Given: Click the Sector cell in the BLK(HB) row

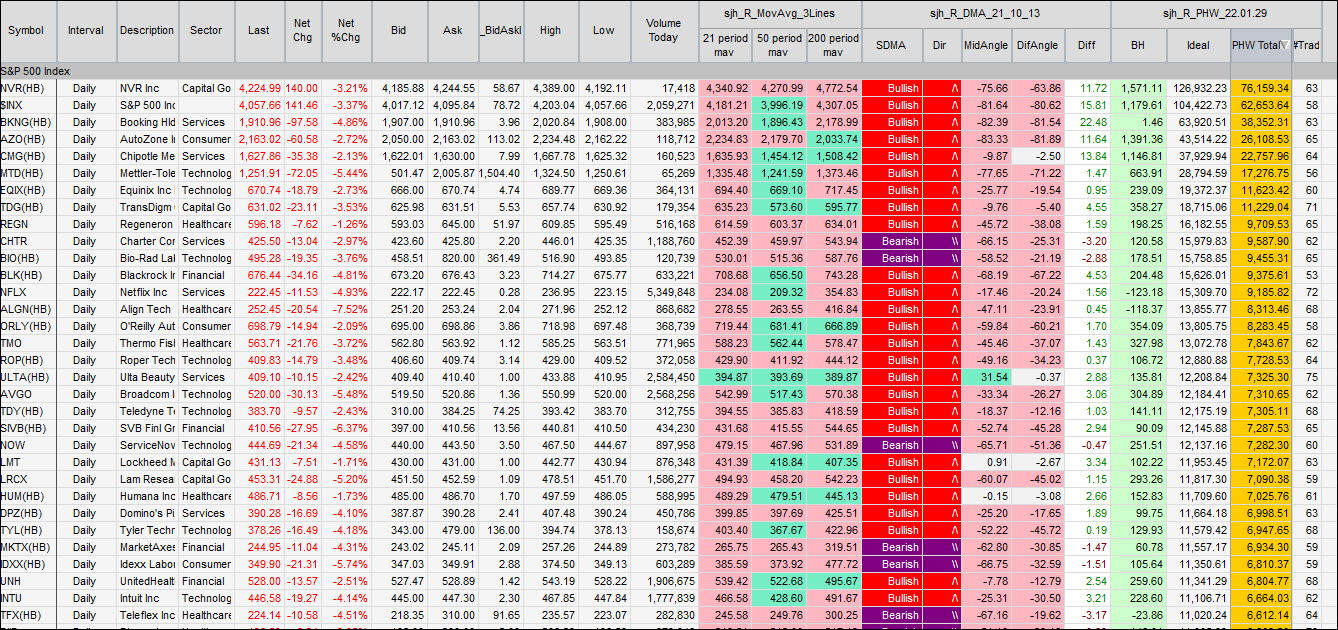Looking at the screenshot, I should 207,275.
